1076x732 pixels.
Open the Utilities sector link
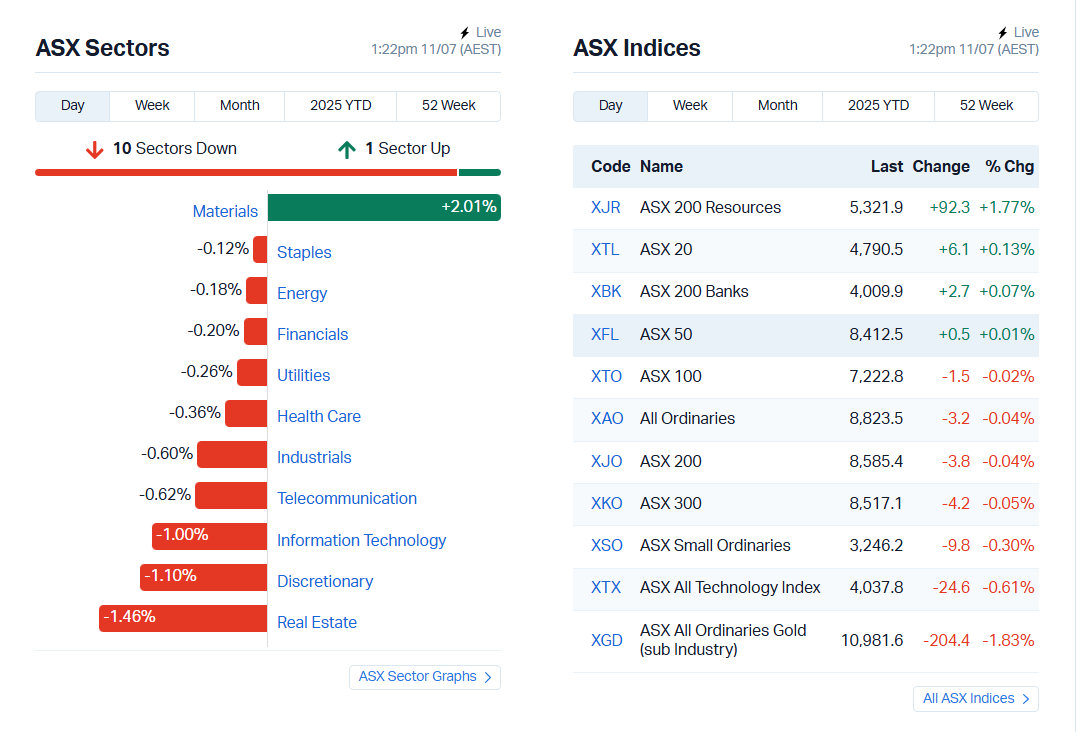(303, 375)
